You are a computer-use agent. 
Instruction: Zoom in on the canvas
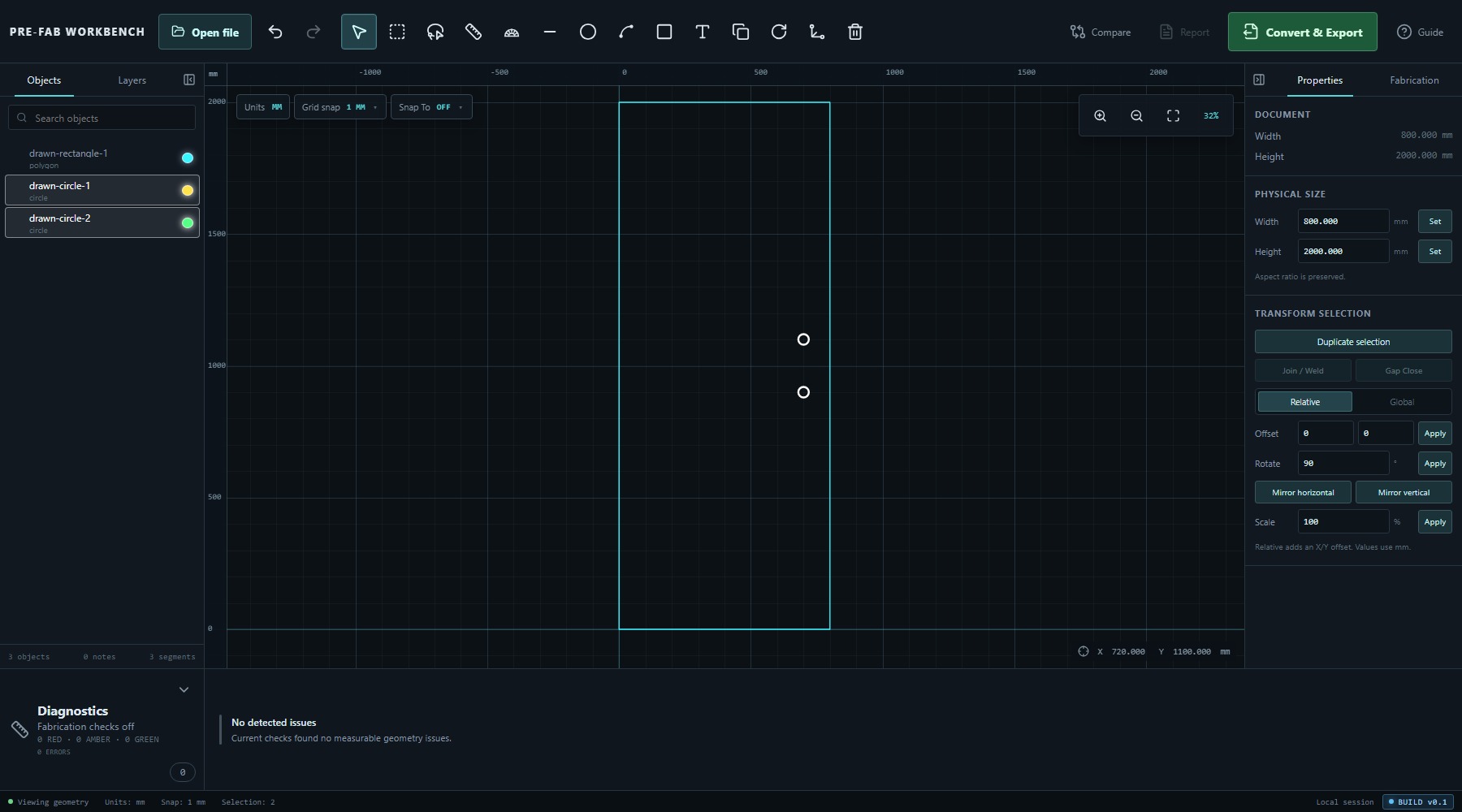[x=1100, y=116]
